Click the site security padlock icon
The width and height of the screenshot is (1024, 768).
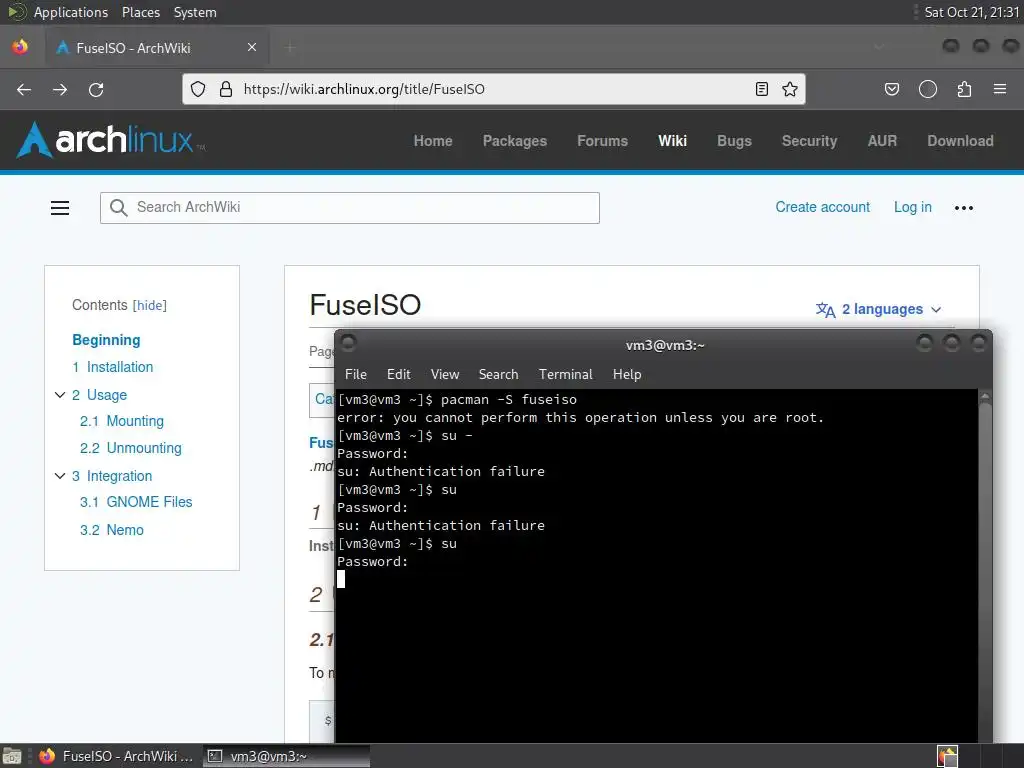click(x=226, y=89)
